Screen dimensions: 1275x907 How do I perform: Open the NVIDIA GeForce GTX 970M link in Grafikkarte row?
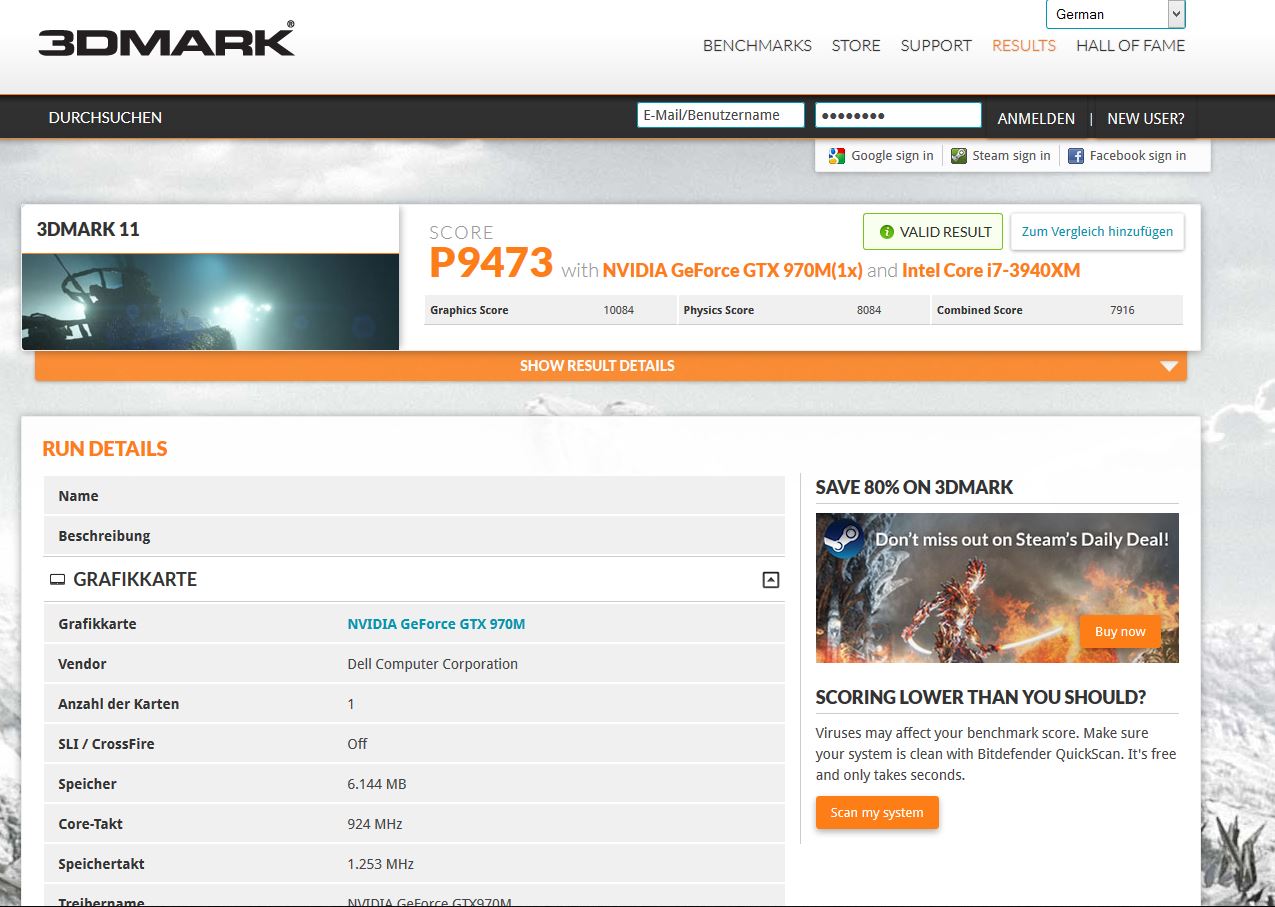pos(436,624)
